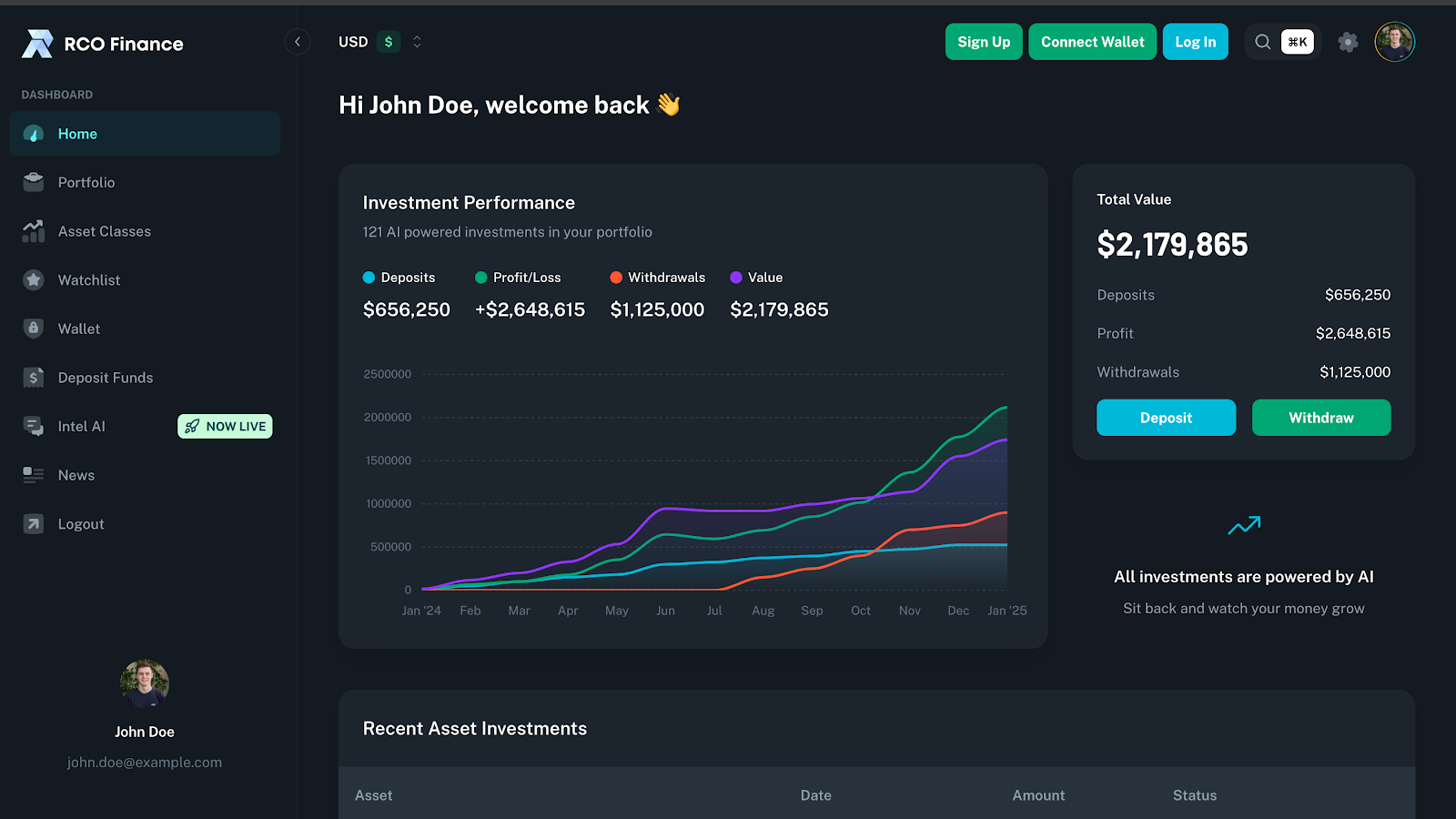Click the +$2,648,615 profit figure
Image resolution: width=1456 pixels, height=819 pixels.
(x=530, y=309)
